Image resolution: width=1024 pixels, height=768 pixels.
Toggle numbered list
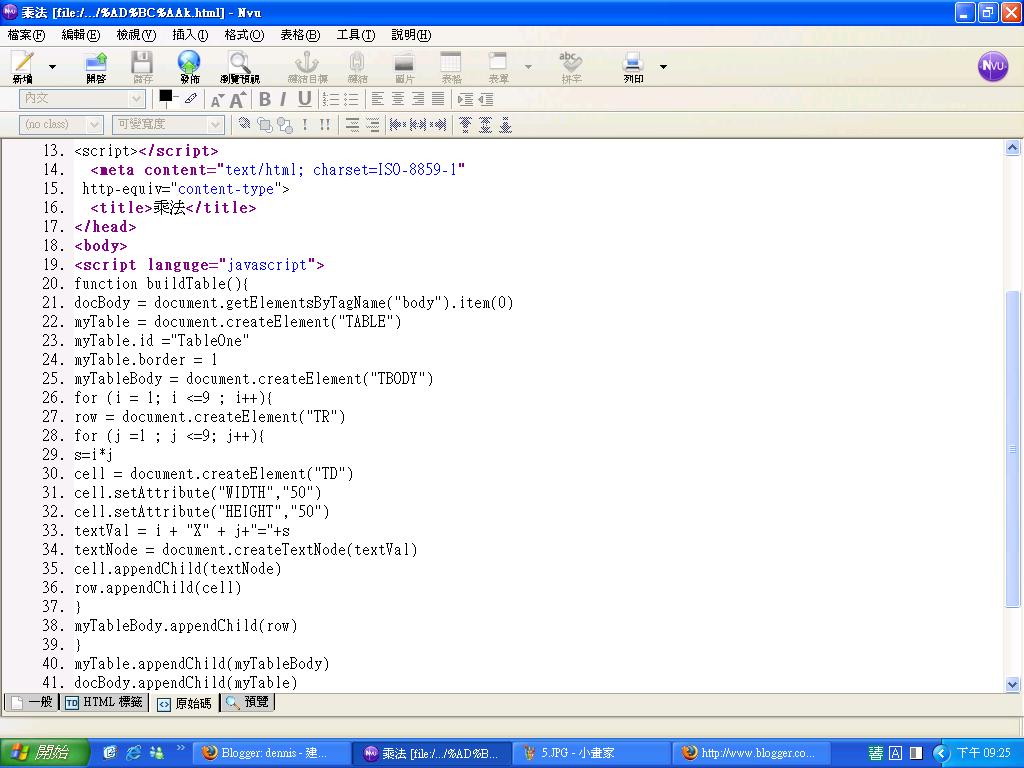point(331,99)
